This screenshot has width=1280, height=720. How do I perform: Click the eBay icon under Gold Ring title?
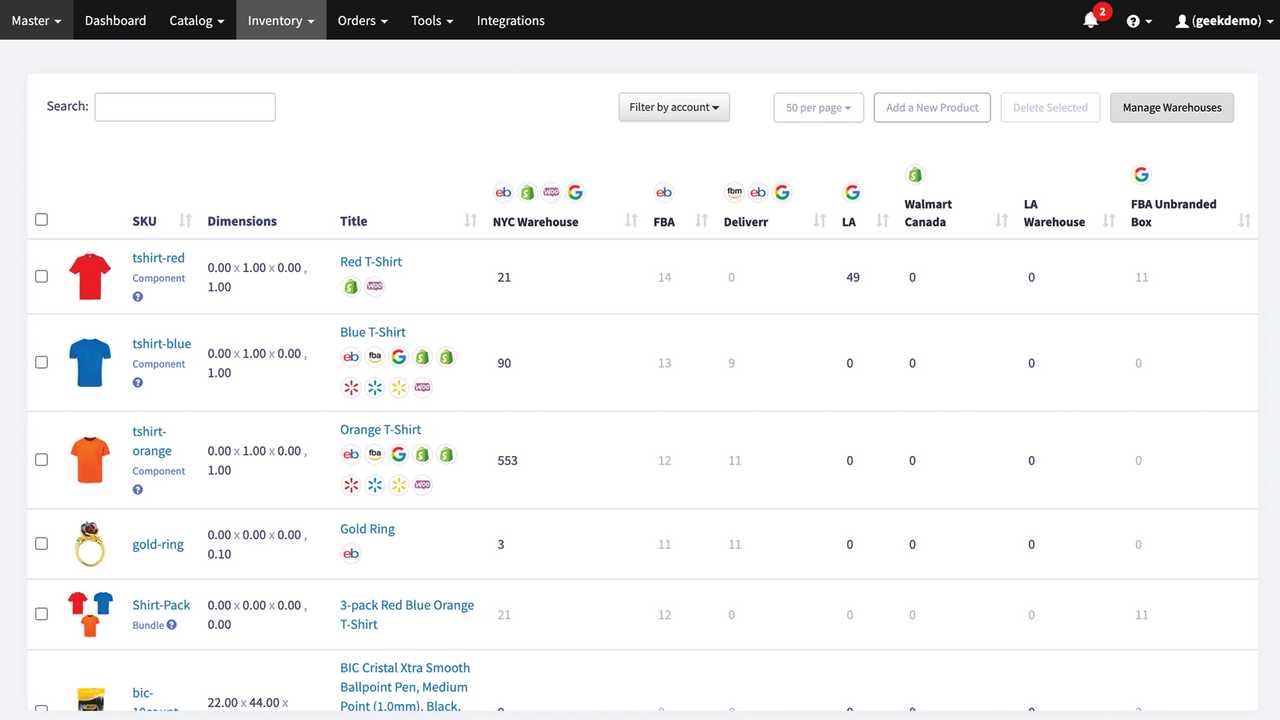tap(351, 554)
